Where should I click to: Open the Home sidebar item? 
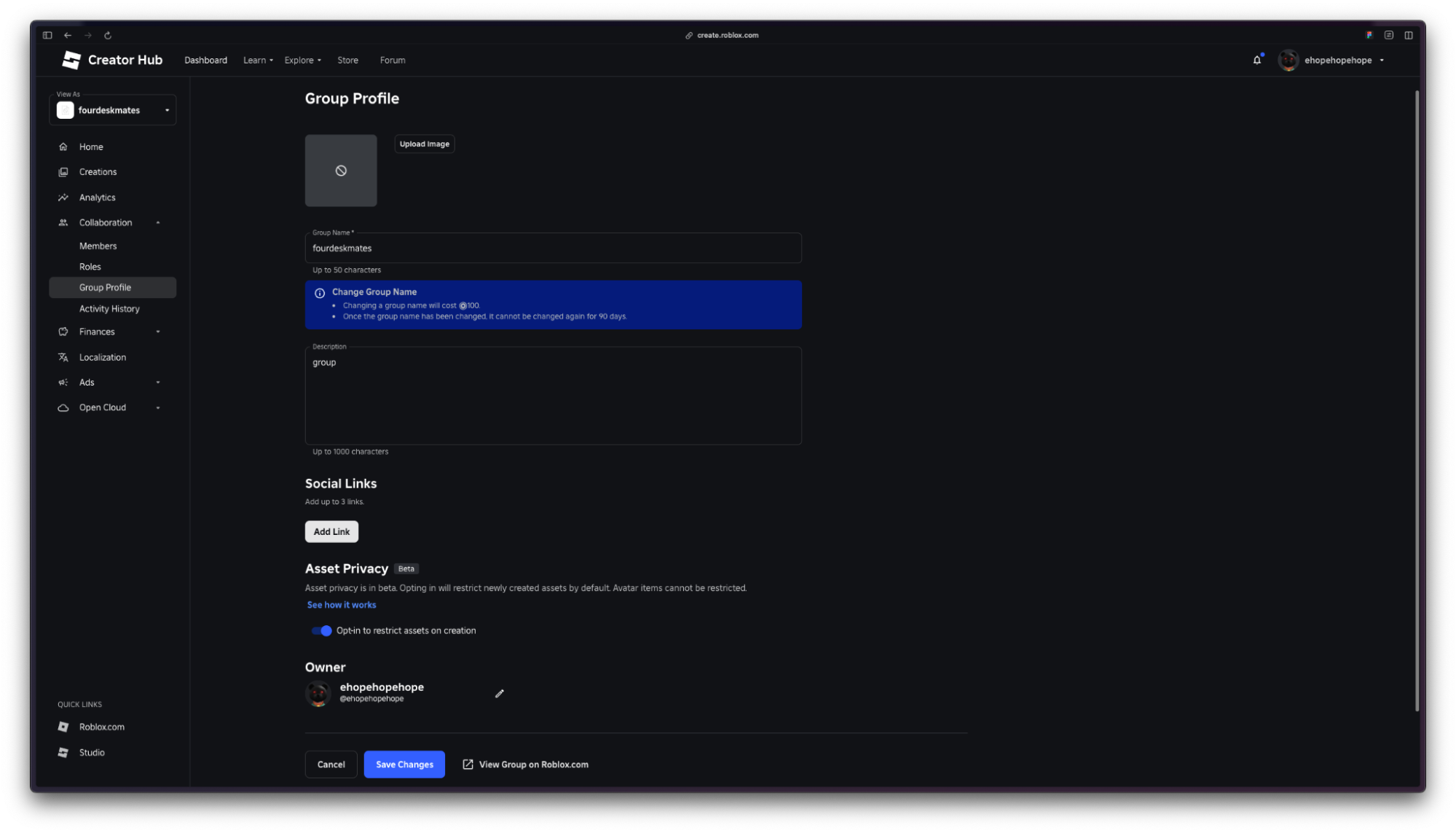pos(113,146)
